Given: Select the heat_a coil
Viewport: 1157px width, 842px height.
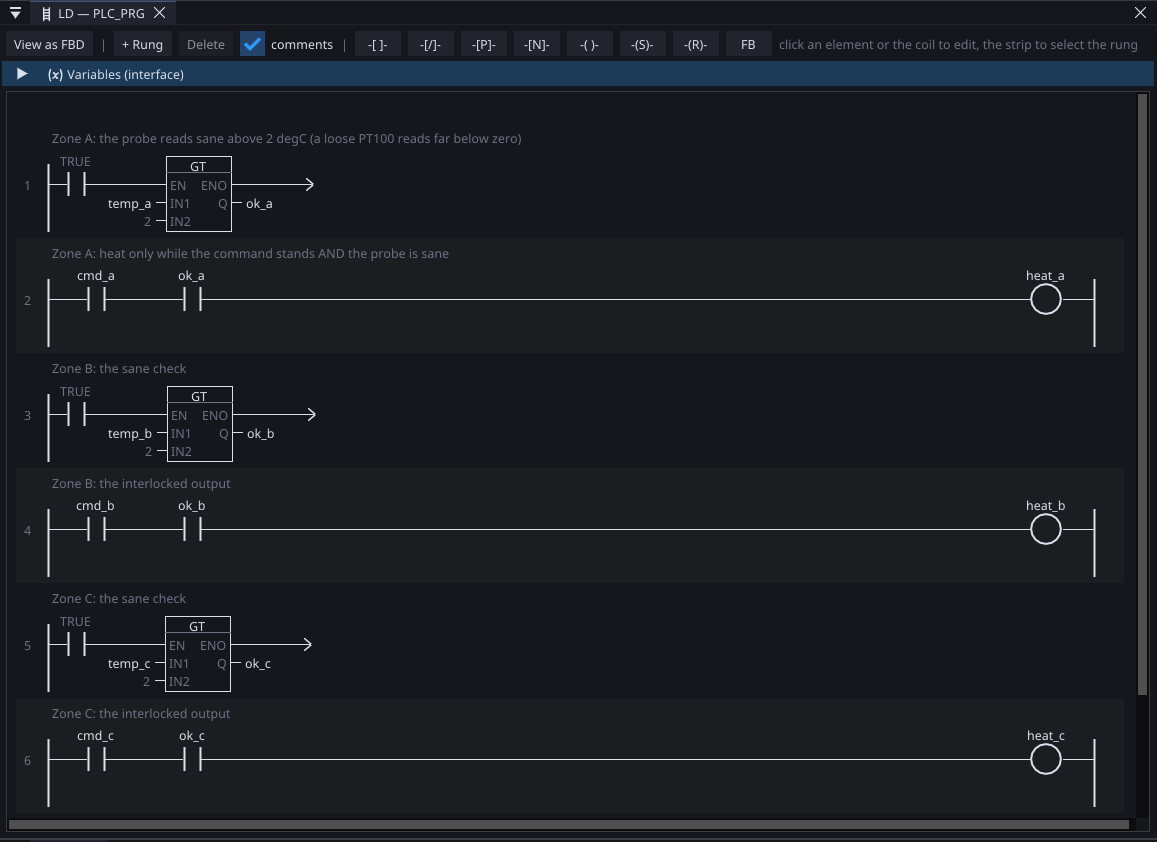Looking at the screenshot, I should [x=1045, y=300].
